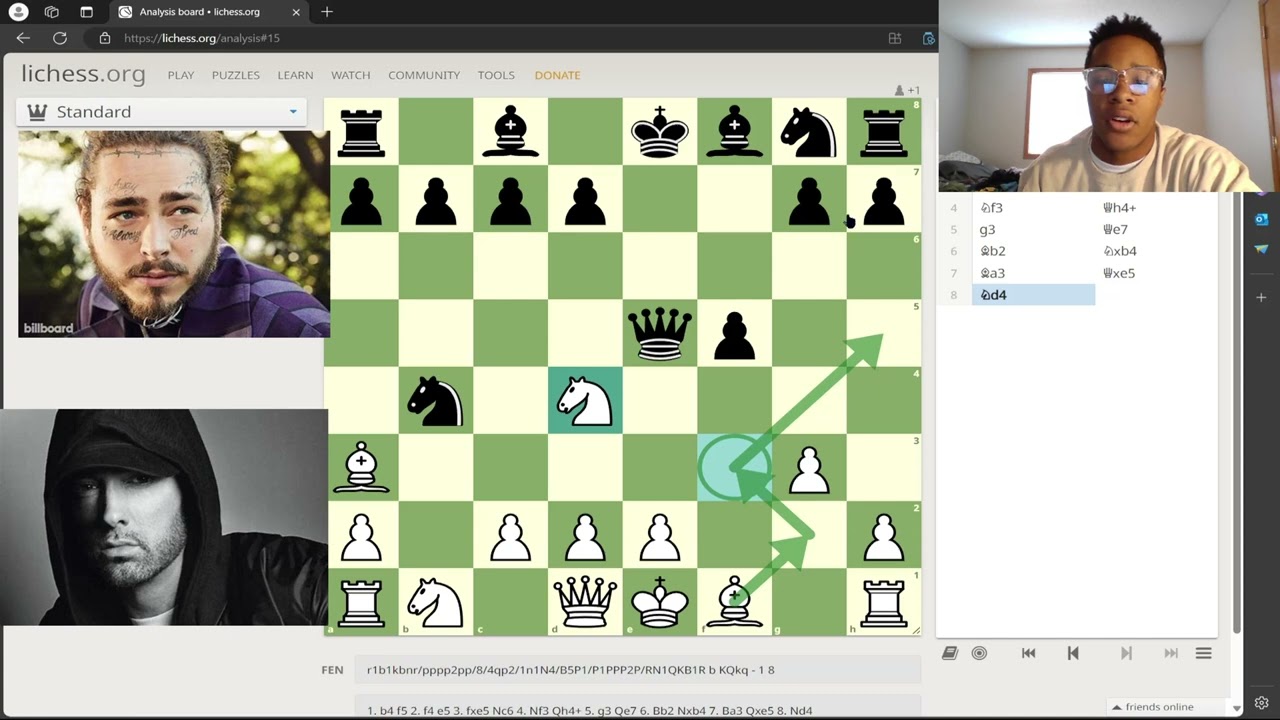This screenshot has width=1280, height=720.
Task: Select the white knight on d4
Action: (x=585, y=401)
